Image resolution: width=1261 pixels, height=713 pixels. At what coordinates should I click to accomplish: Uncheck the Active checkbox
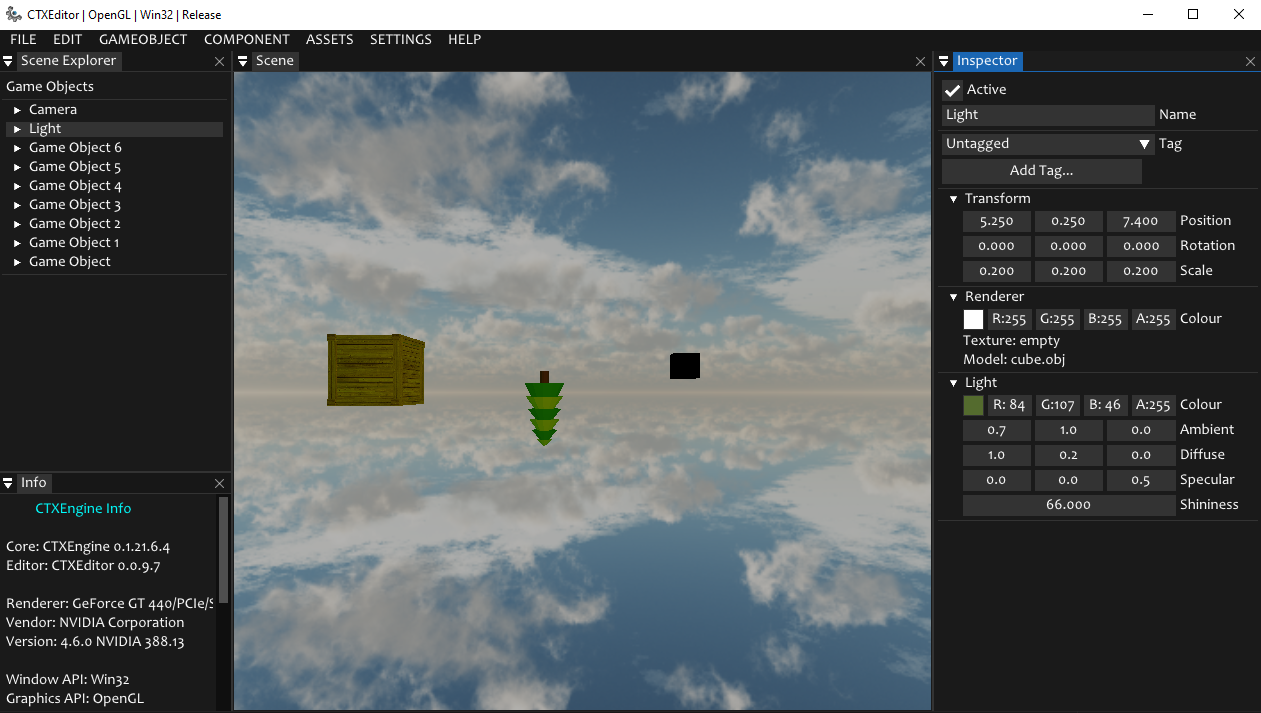(952, 90)
